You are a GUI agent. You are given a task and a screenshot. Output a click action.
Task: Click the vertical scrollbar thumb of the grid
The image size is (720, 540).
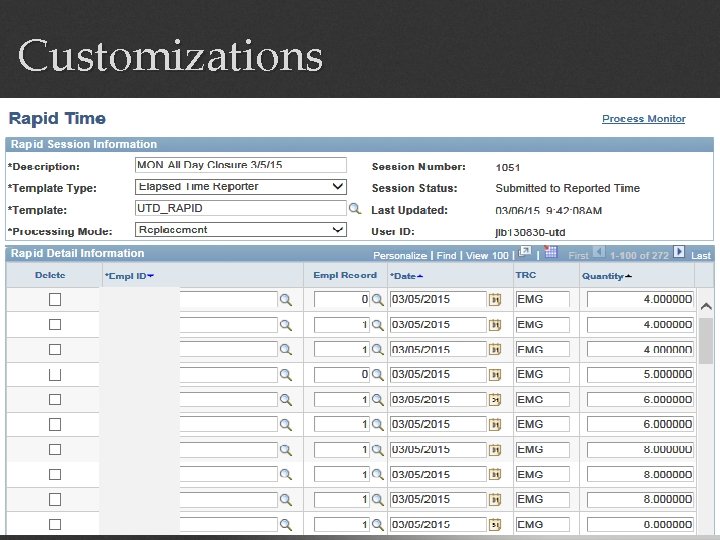click(706, 340)
